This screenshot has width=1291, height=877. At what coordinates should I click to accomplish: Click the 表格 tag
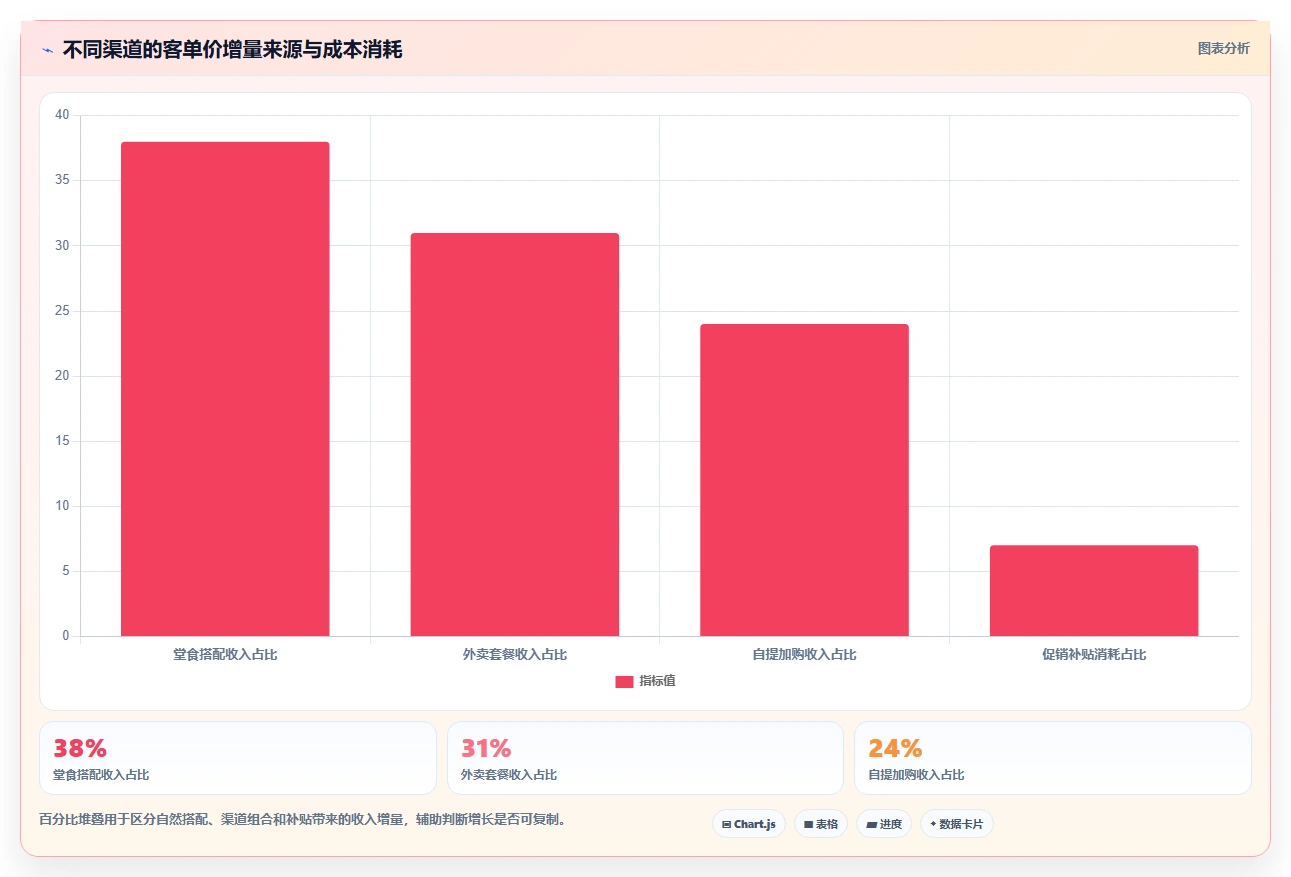pyautogui.click(x=821, y=824)
